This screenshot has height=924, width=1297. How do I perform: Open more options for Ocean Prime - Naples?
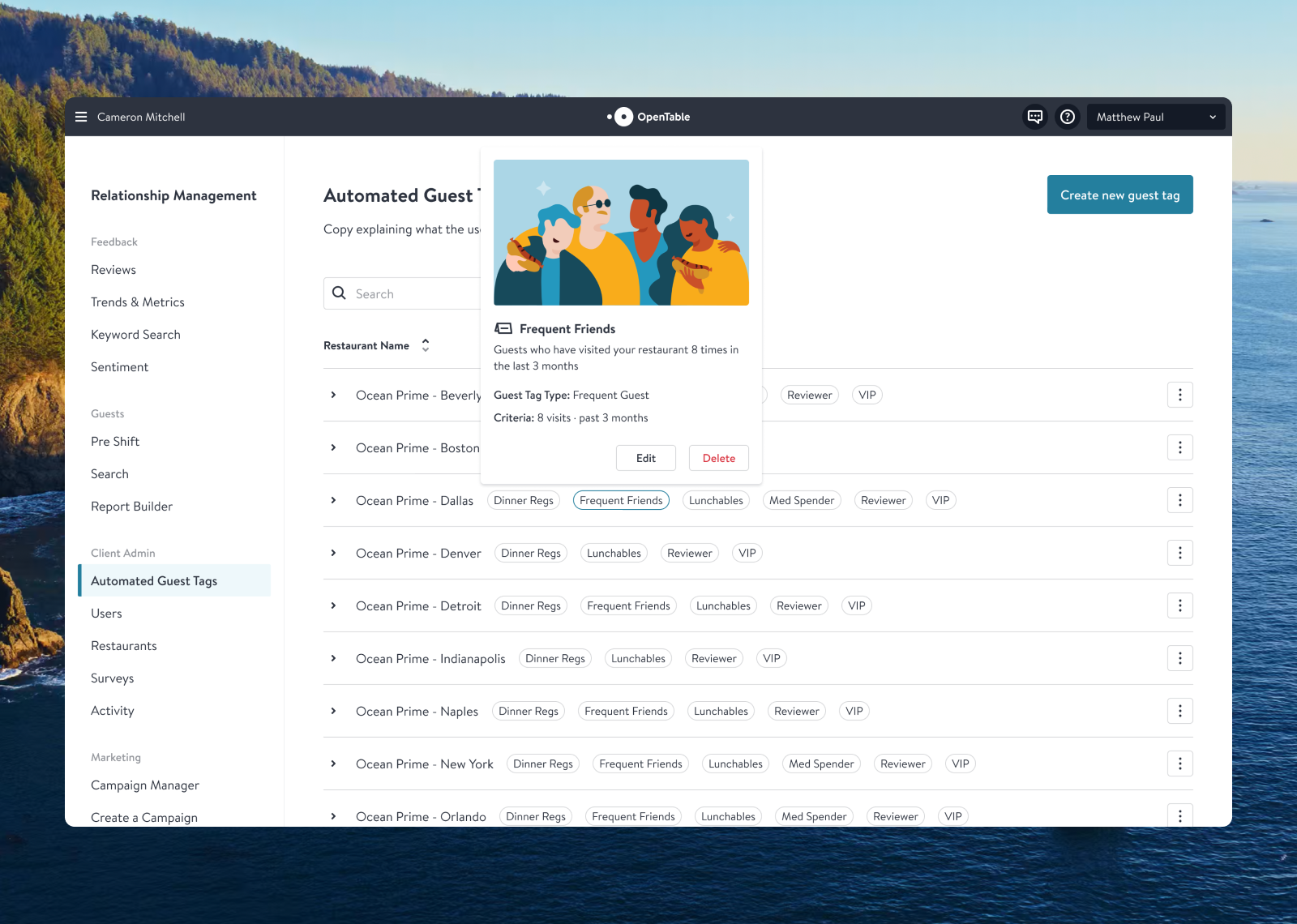[x=1180, y=711]
